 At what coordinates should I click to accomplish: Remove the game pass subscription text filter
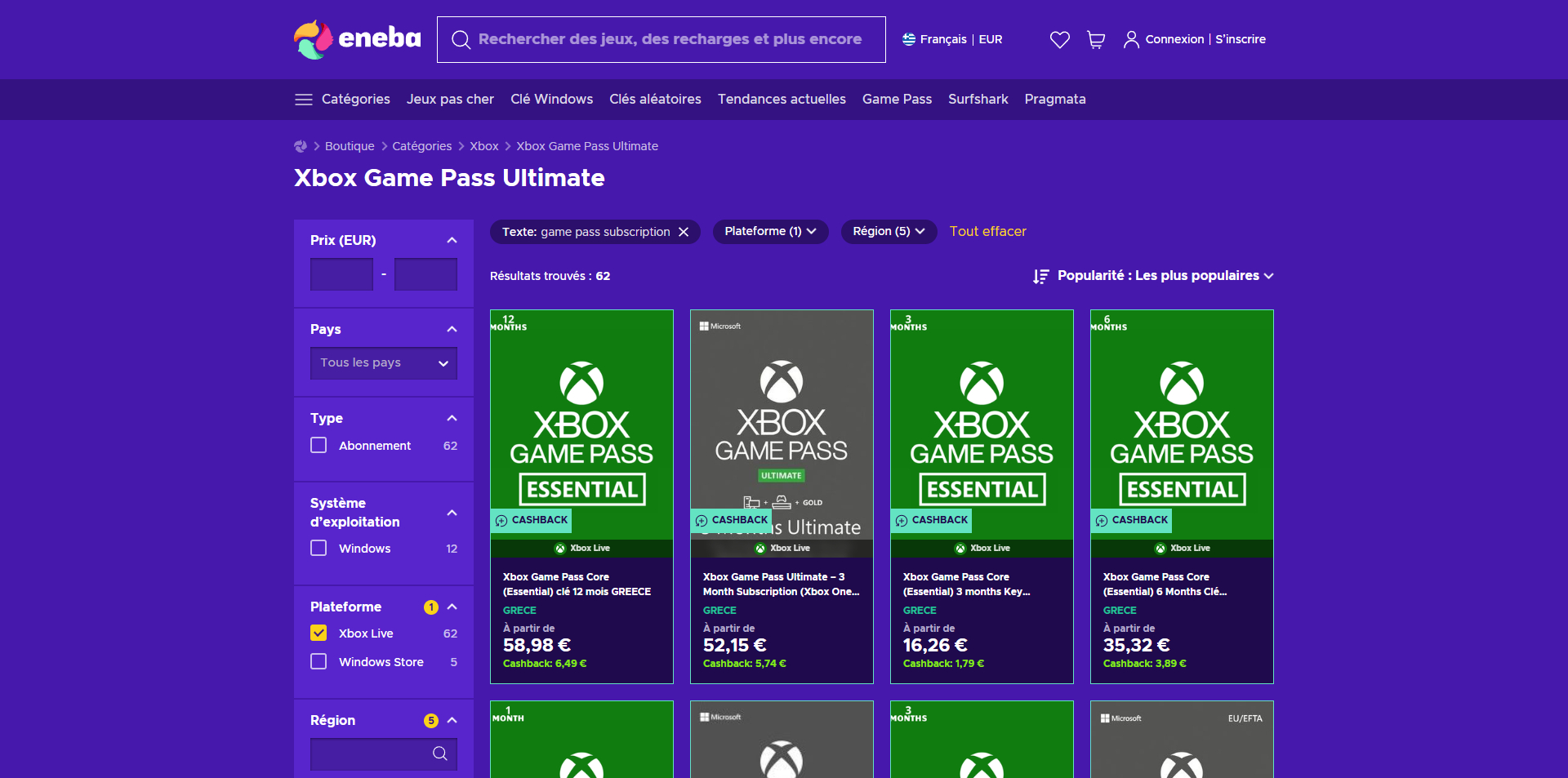click(684, 232)
